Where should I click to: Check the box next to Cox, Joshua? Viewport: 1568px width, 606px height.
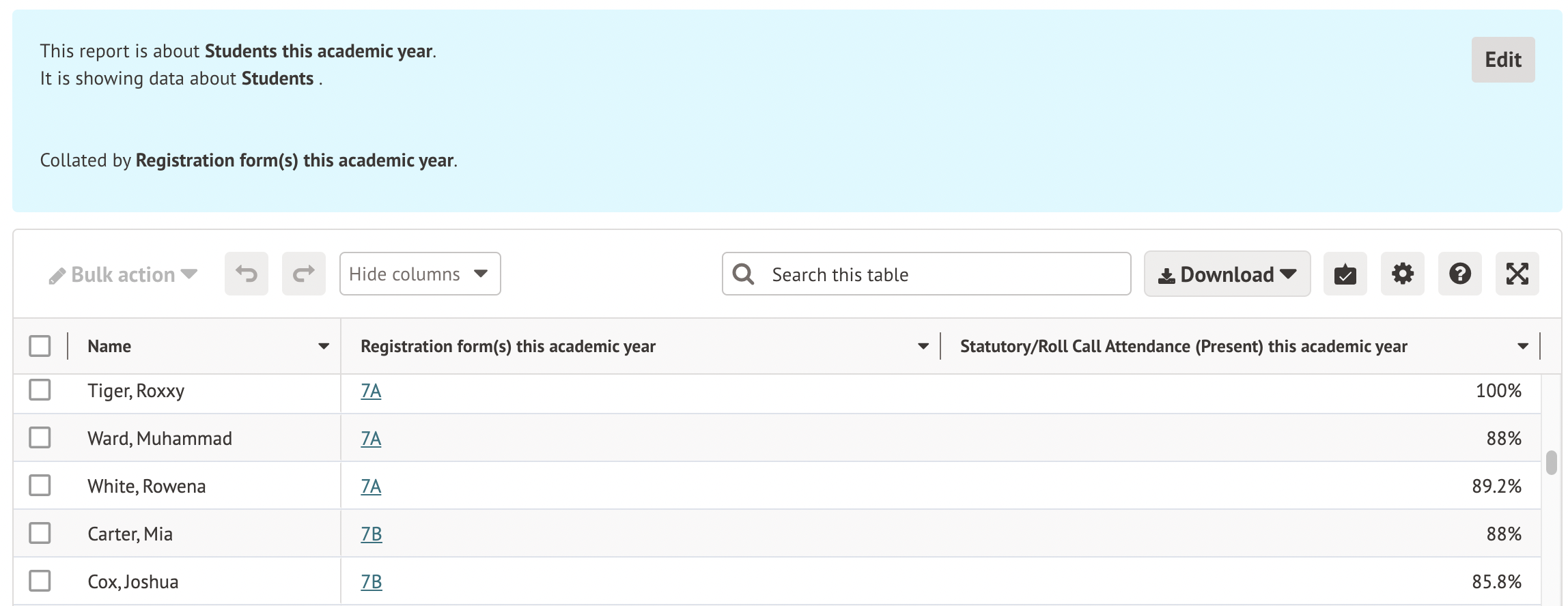tap(40, 581)
